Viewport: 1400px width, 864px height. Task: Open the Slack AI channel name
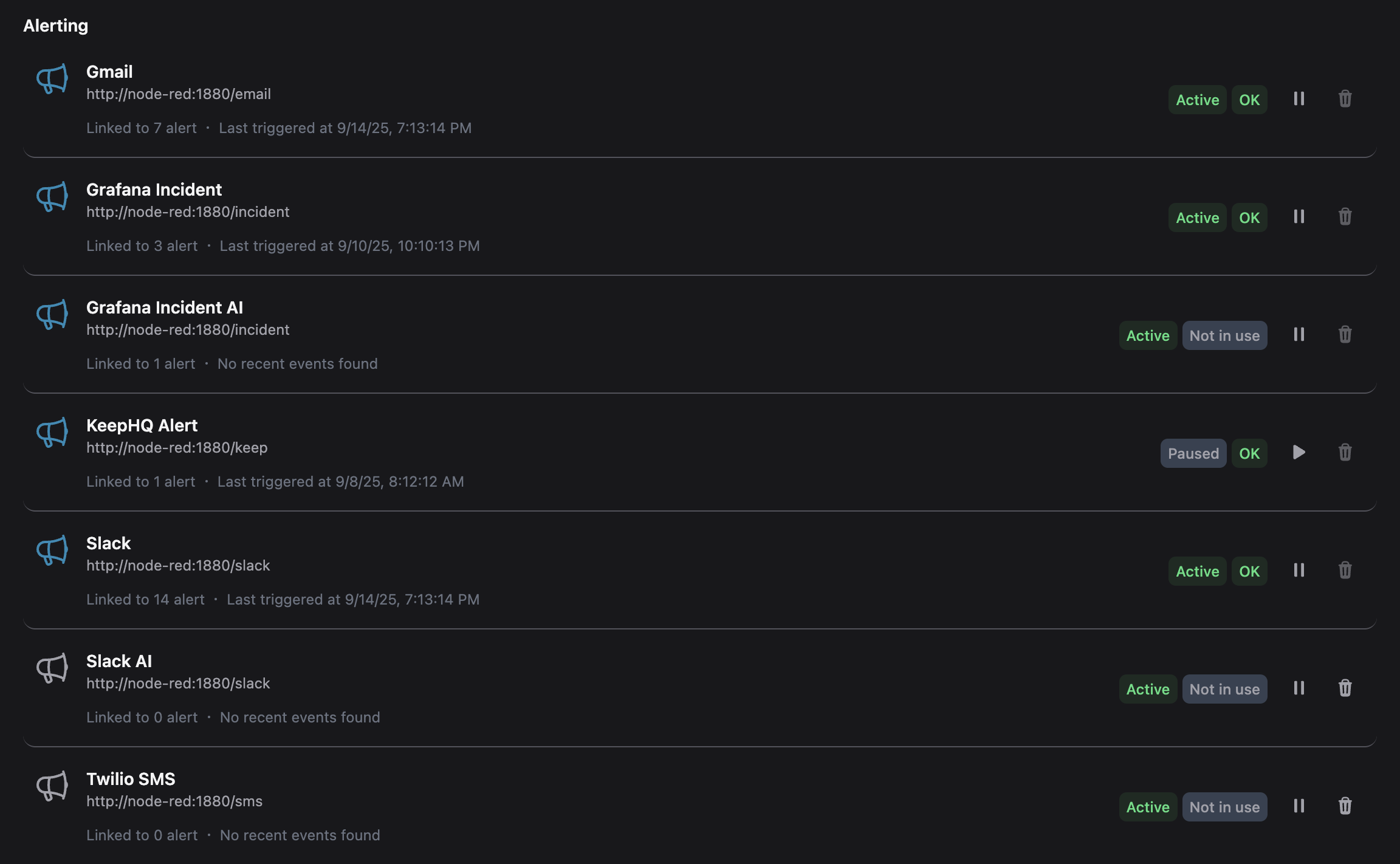point(119,661)
